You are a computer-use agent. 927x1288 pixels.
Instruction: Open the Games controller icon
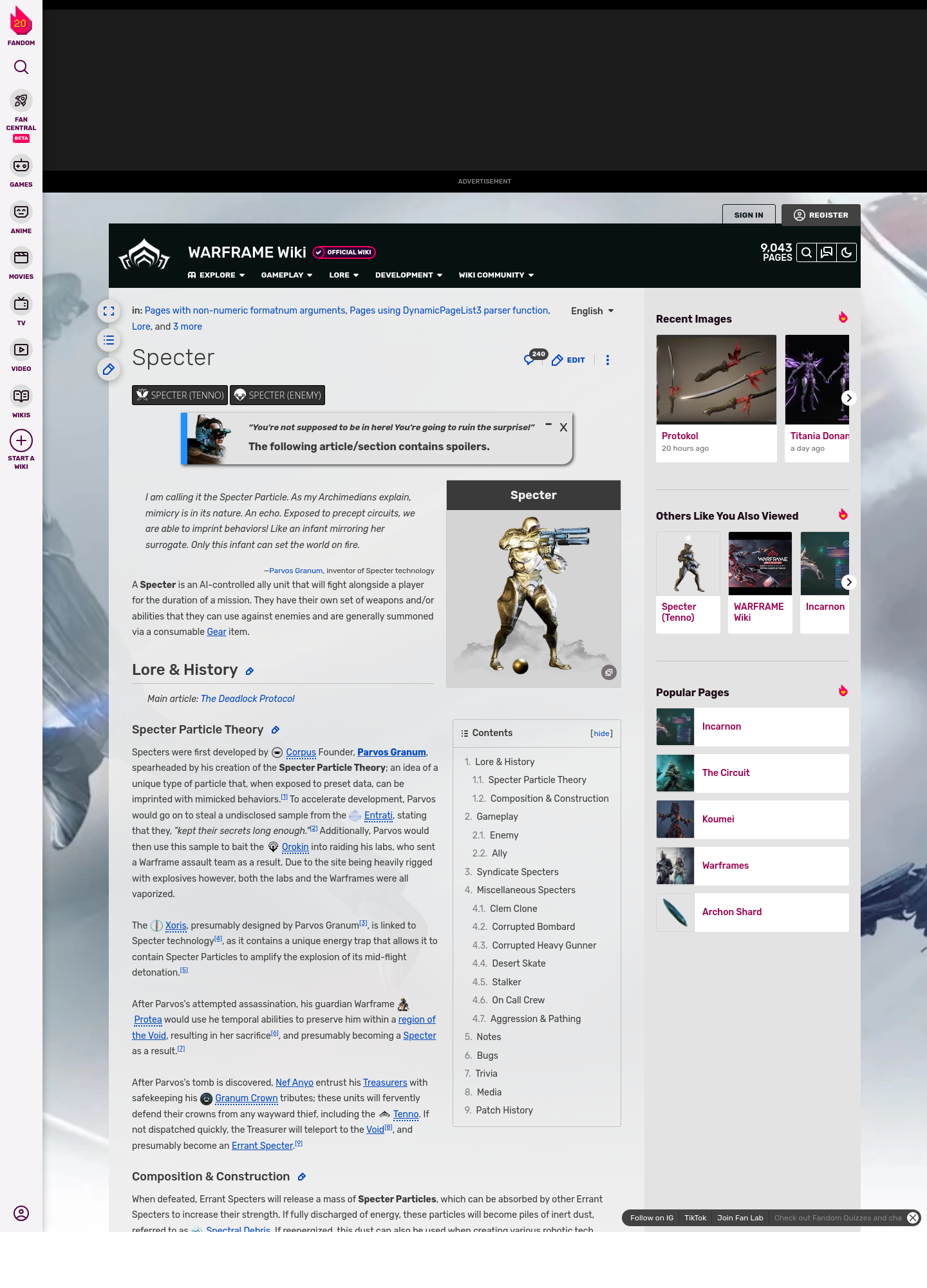(21, 166)
